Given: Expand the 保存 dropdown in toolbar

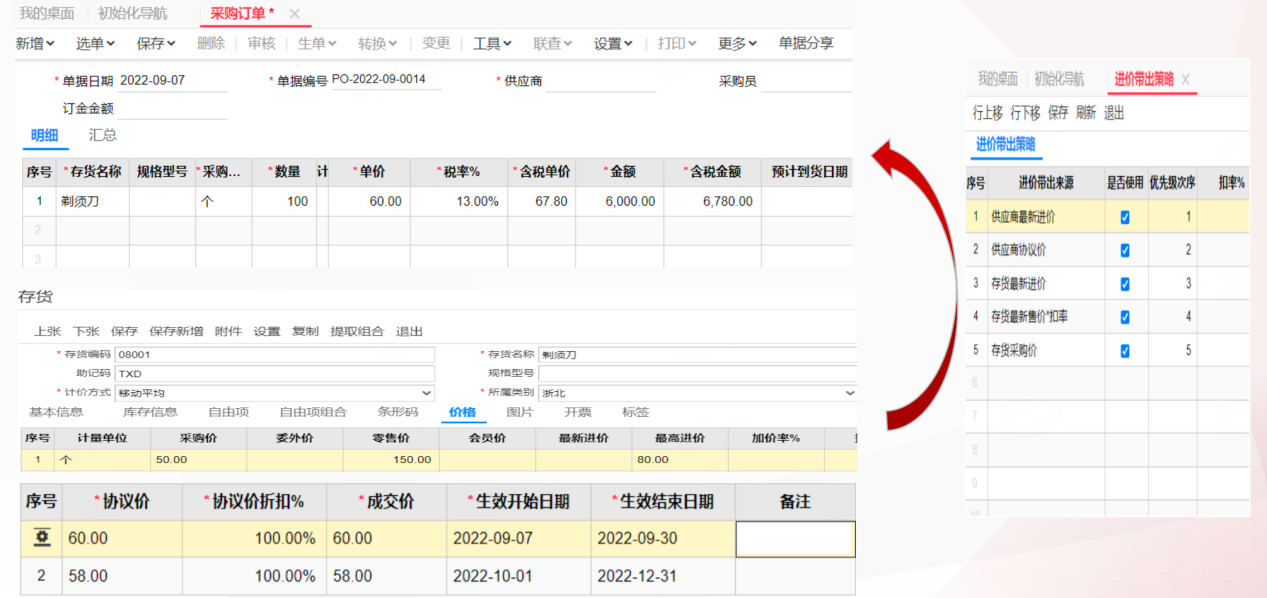Looking at the screenshot, I should tap(156, 43).
